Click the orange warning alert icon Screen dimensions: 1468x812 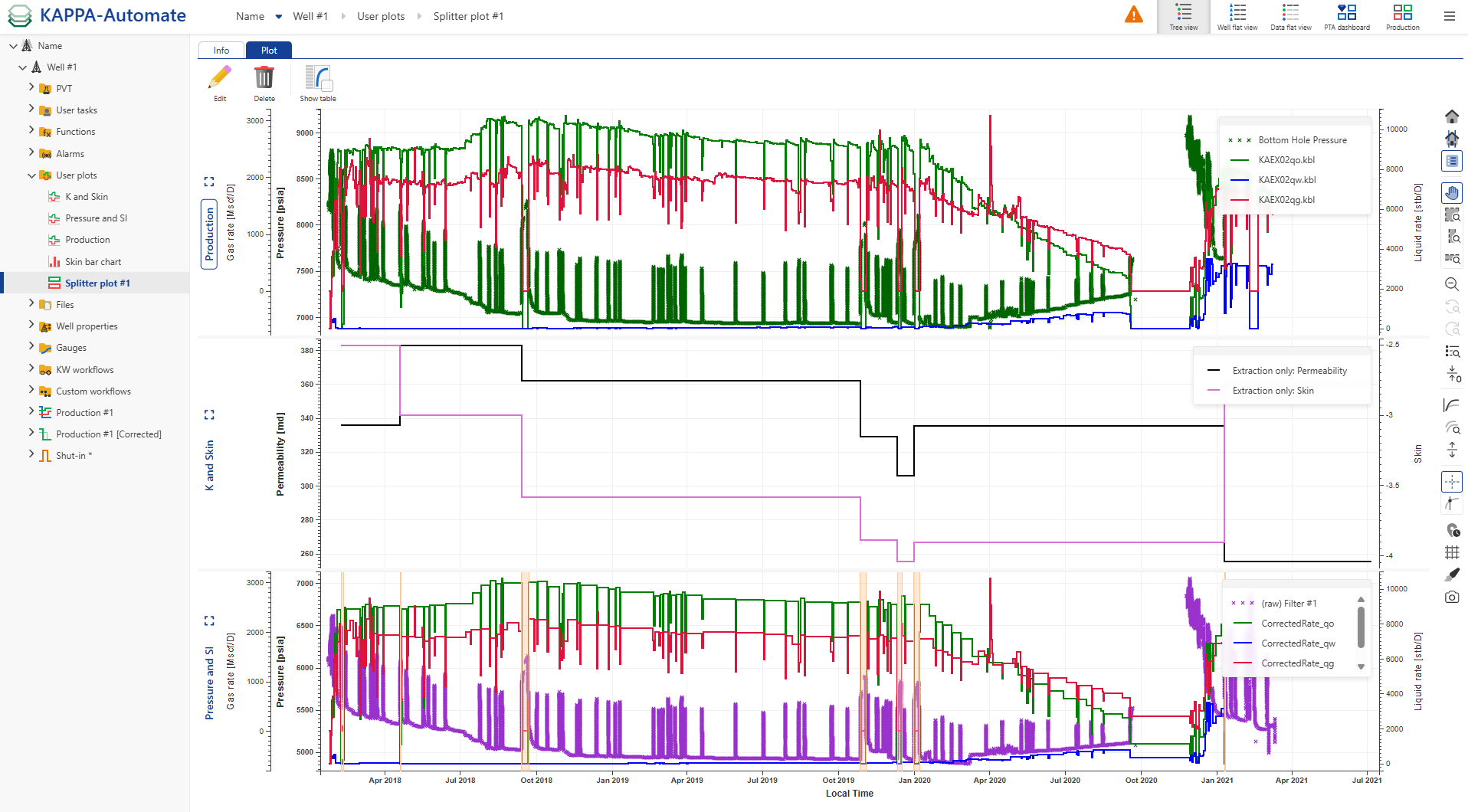(1133, 15)
